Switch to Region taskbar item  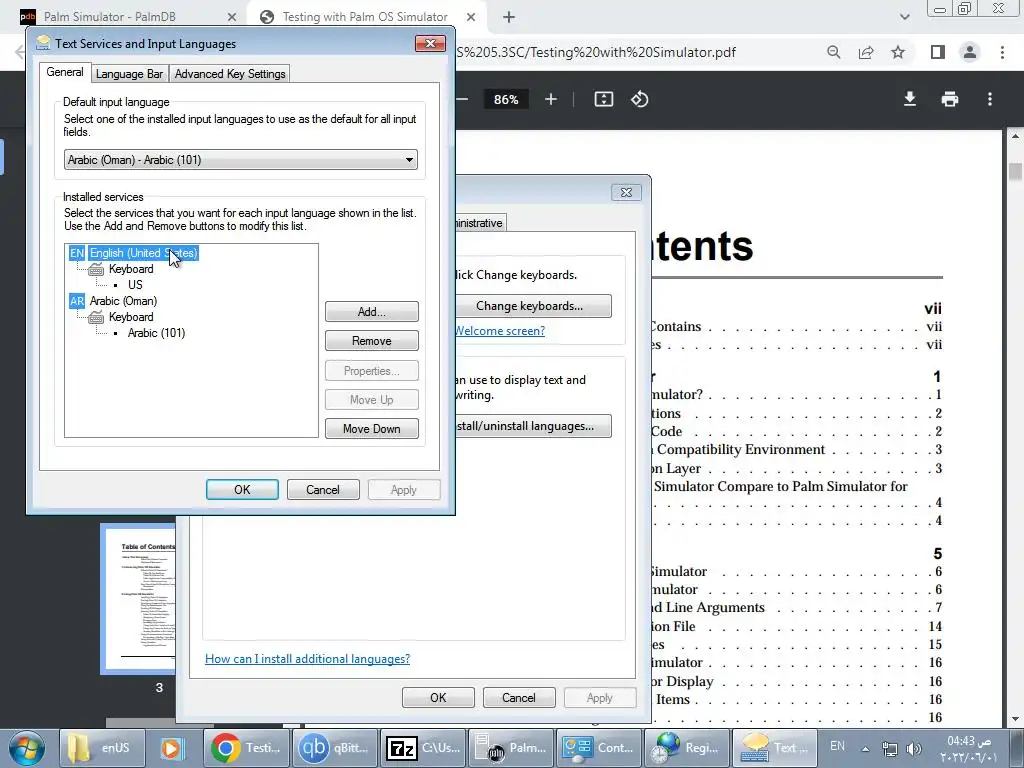(687, 748)
